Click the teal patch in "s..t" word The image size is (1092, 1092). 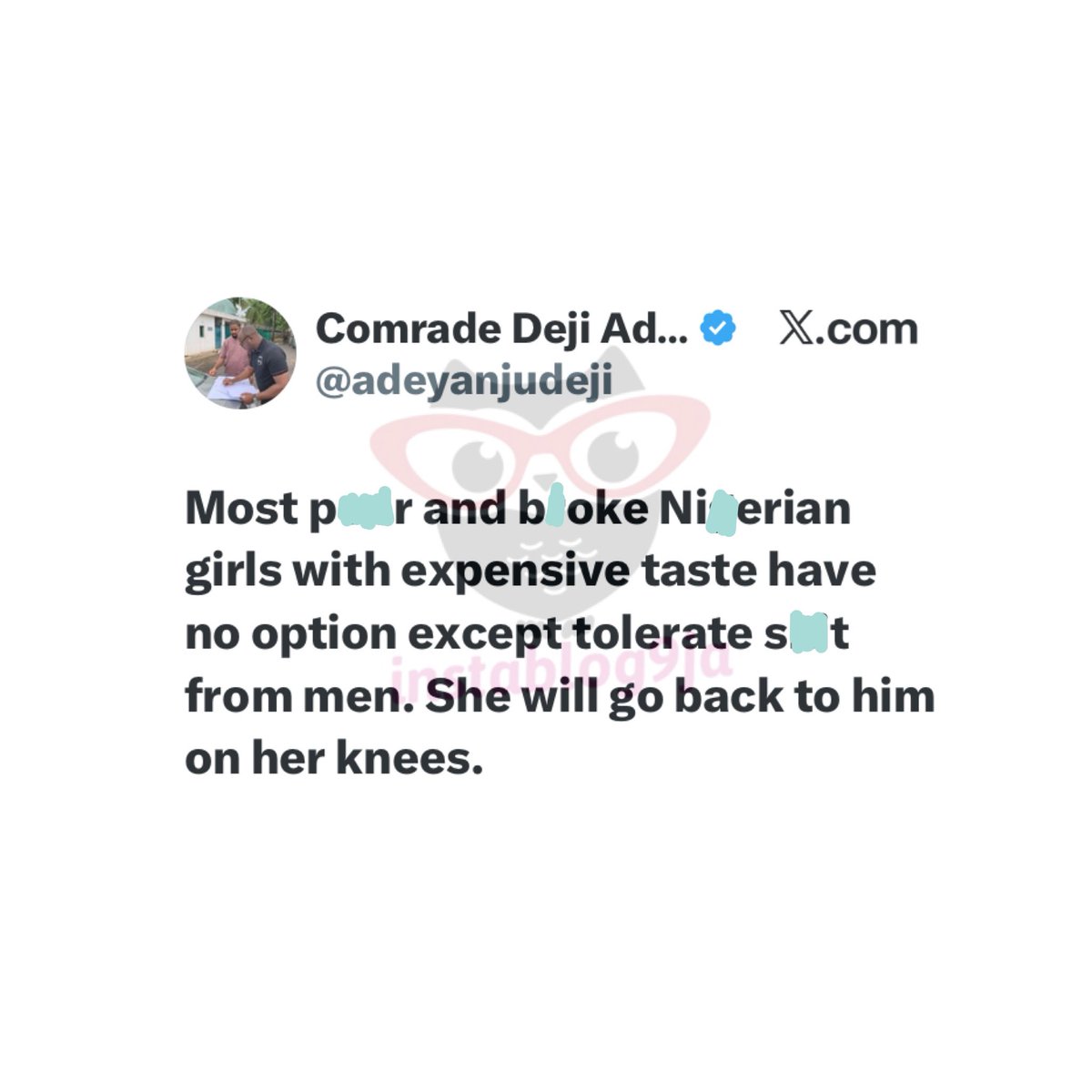tap(809, 635)
